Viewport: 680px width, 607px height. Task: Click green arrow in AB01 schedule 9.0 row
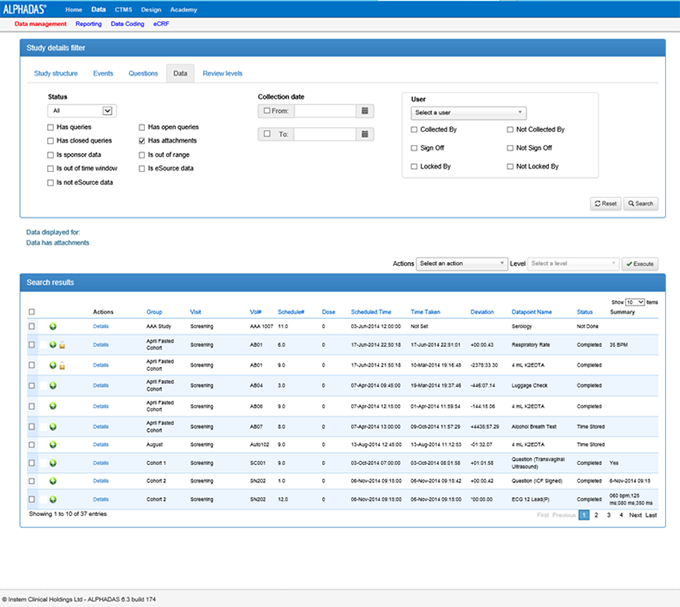53,365
